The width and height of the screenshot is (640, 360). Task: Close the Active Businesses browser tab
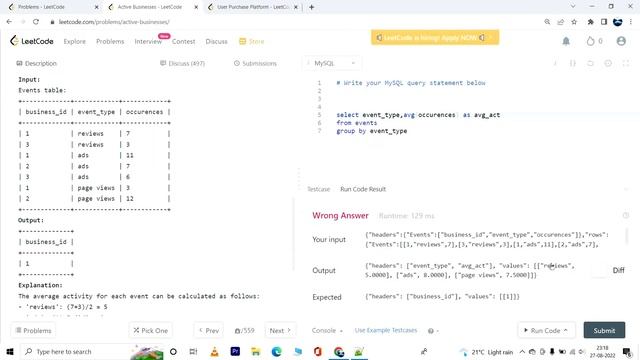click(196, 7)
